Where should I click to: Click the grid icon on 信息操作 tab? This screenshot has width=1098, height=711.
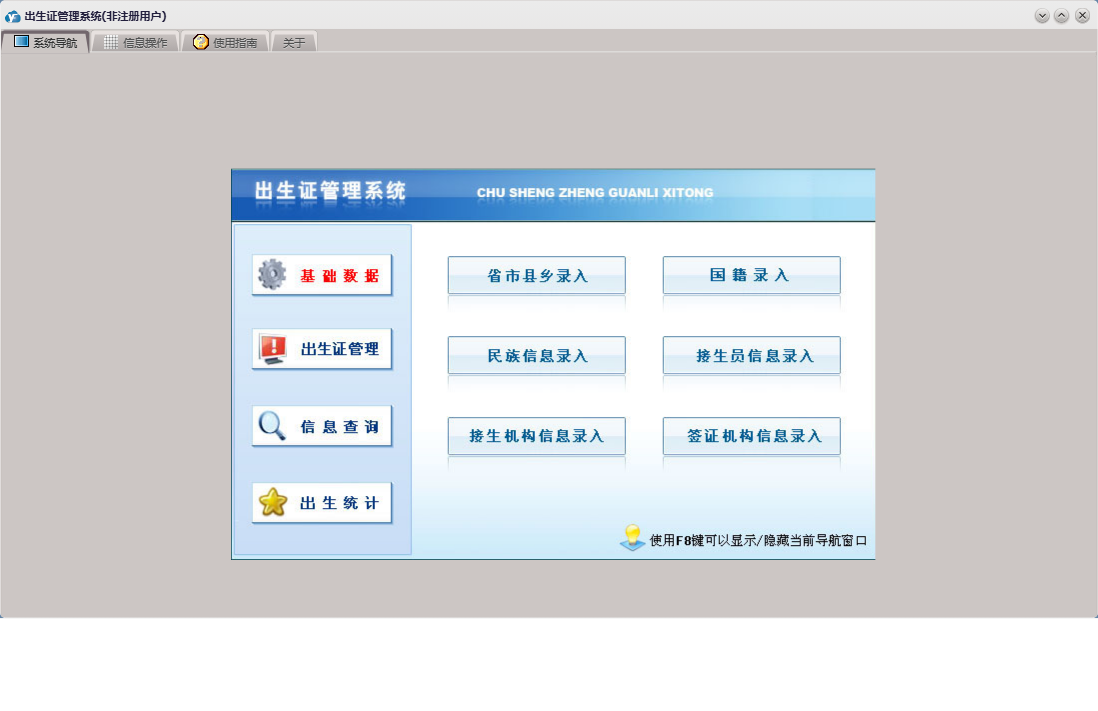pos(111,42)
